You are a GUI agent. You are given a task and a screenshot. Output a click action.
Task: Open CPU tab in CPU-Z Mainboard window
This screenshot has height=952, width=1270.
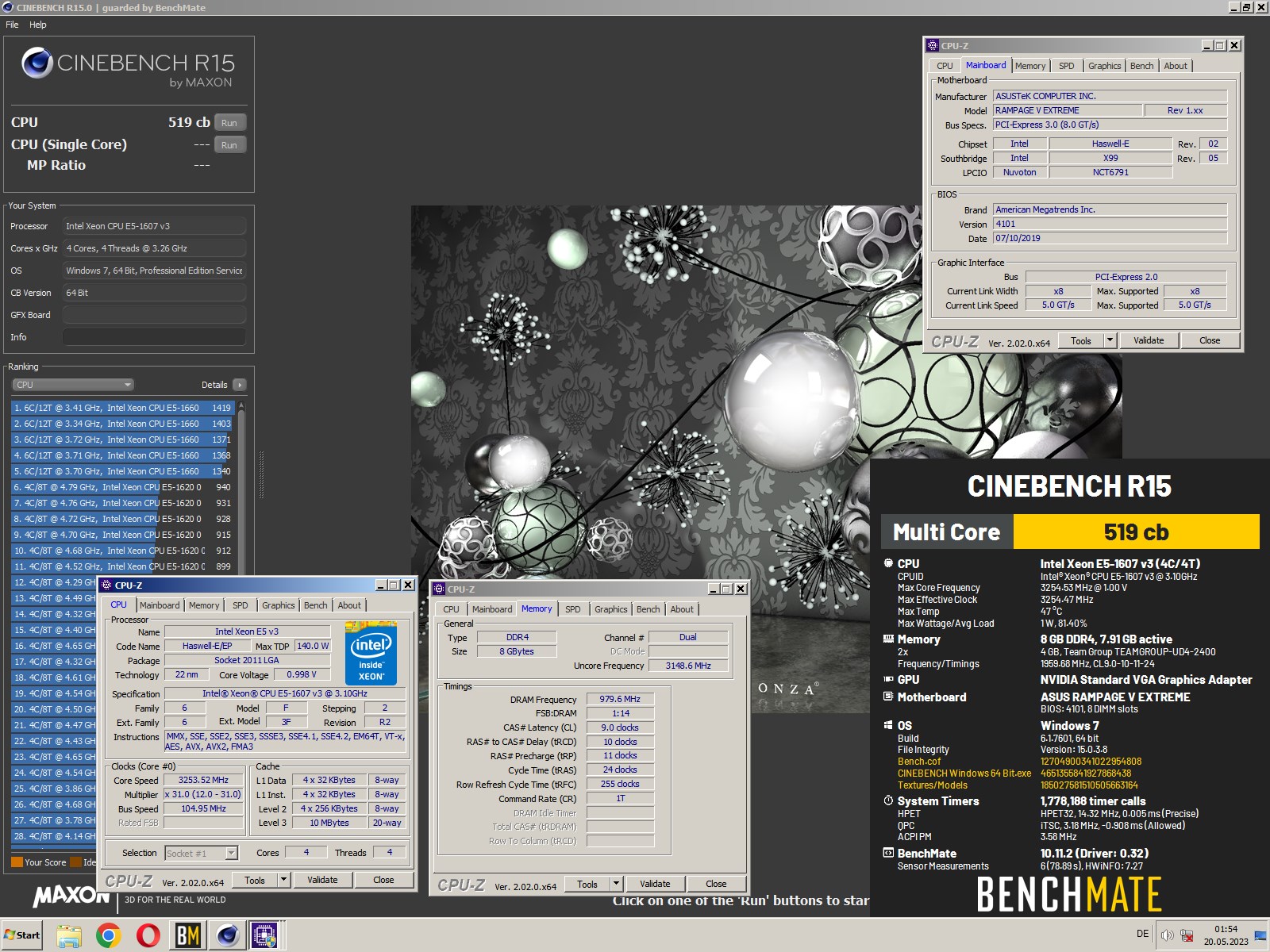click(945, 66)
